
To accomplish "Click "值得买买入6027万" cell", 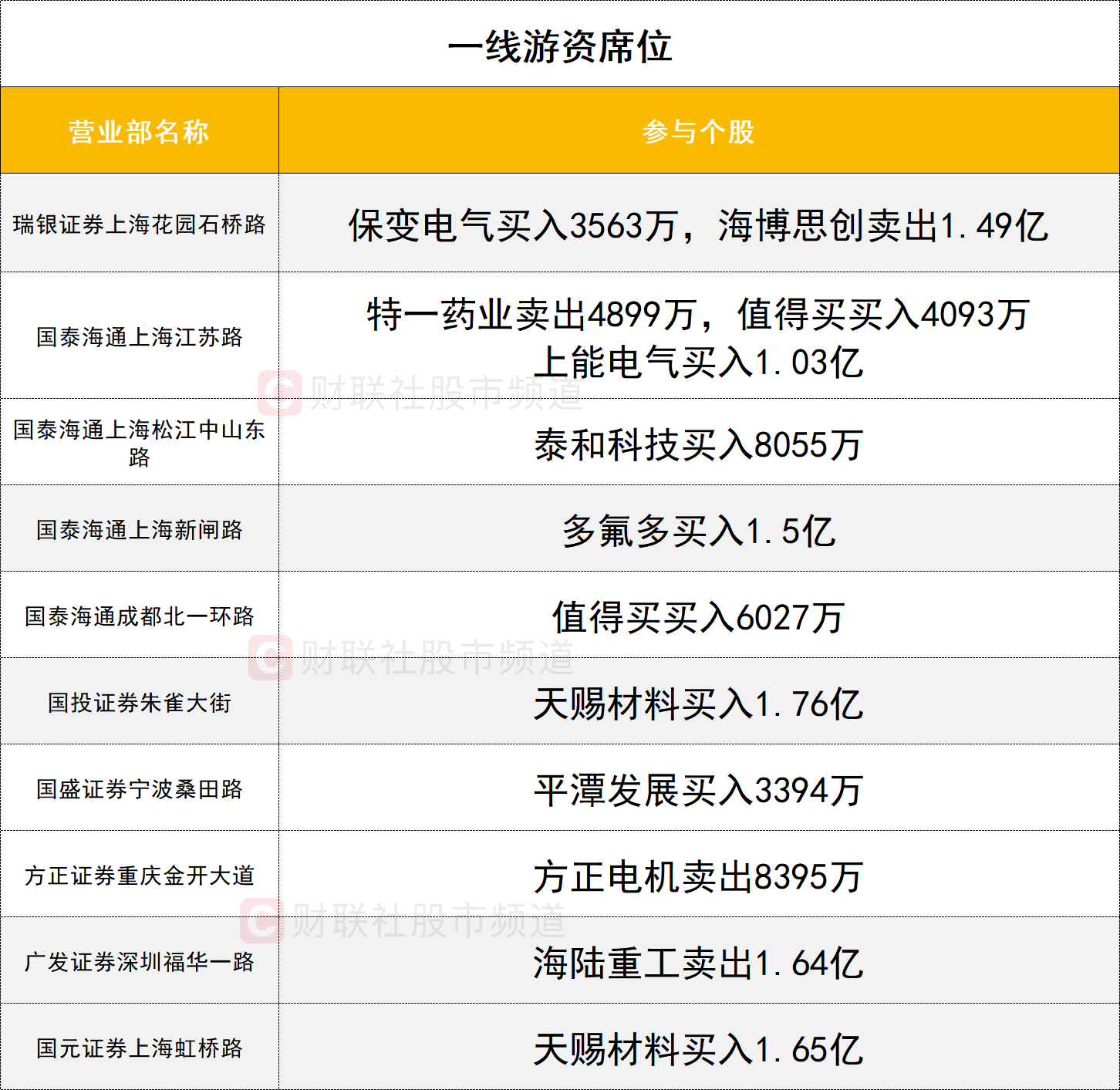I will point(699,615).
